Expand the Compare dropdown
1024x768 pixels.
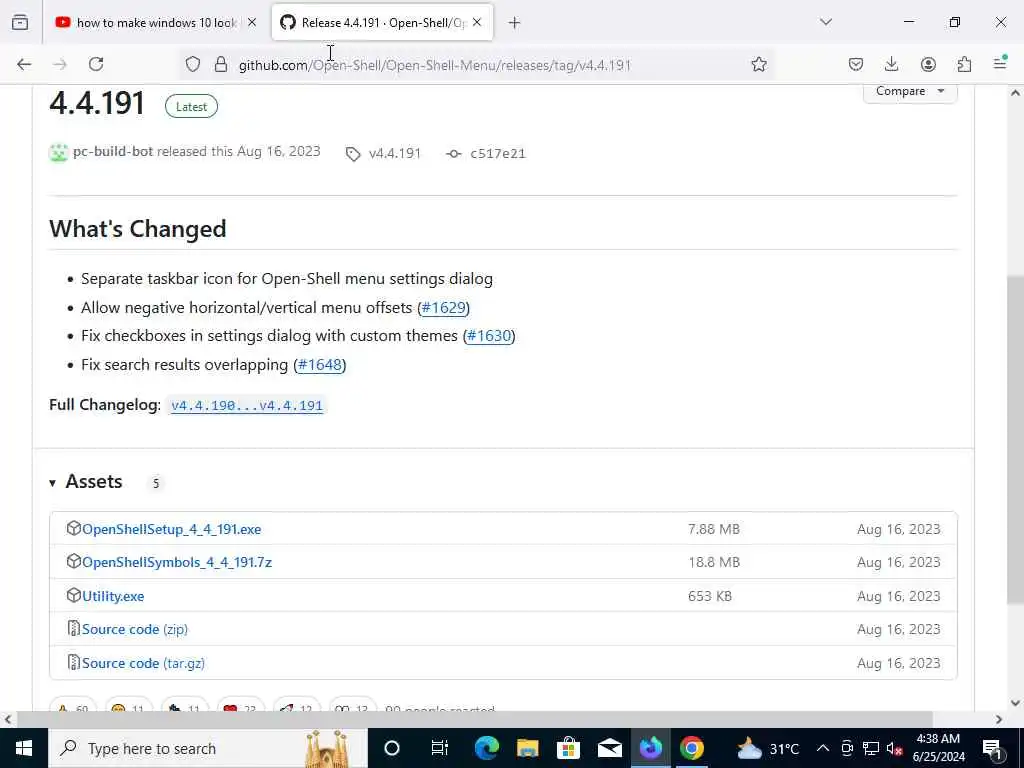click(910, 92)
